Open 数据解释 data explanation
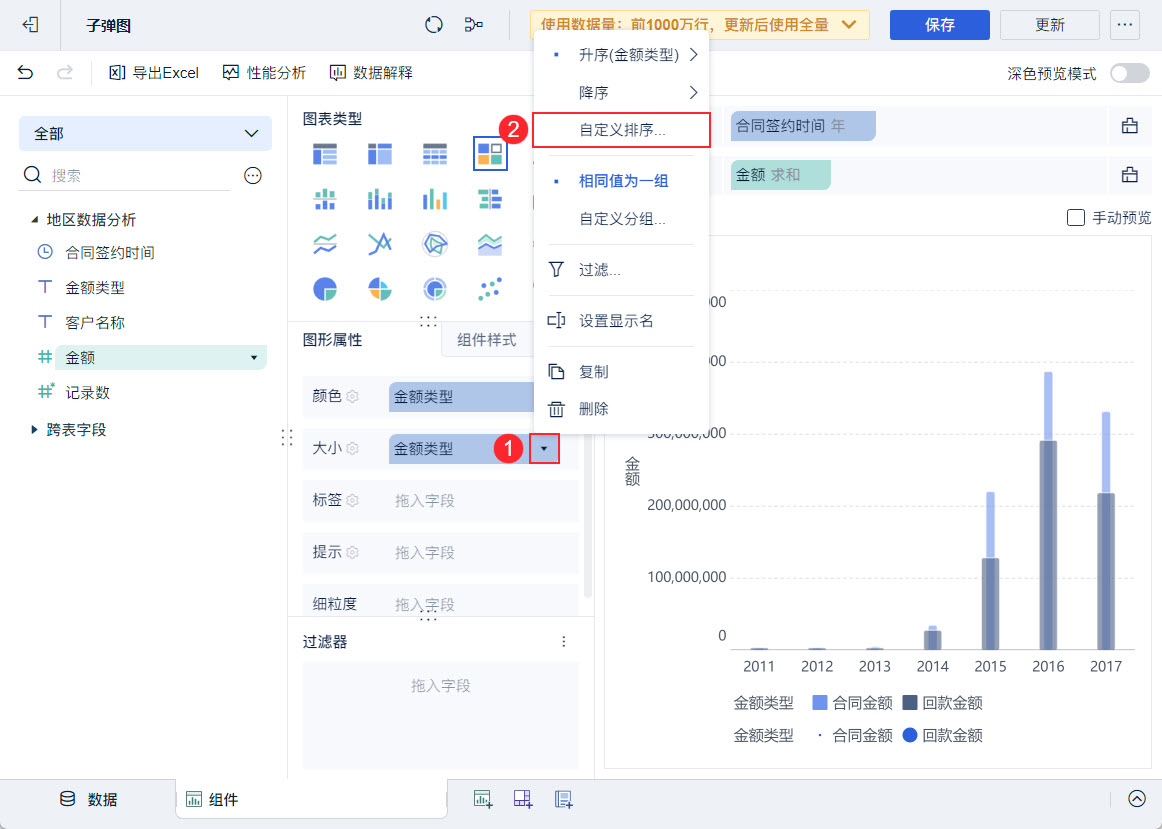The image size is (1162, 829). tap(371, 73)
